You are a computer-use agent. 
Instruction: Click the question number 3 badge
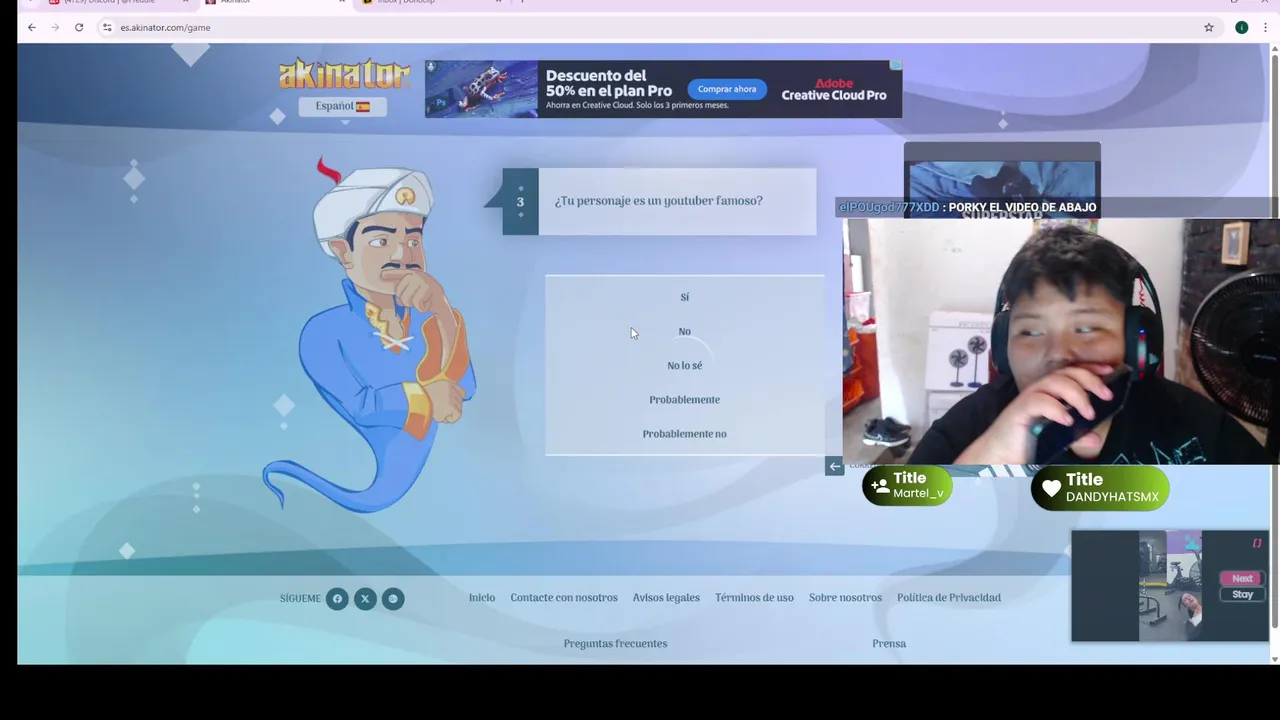click(x=520, y=201)
